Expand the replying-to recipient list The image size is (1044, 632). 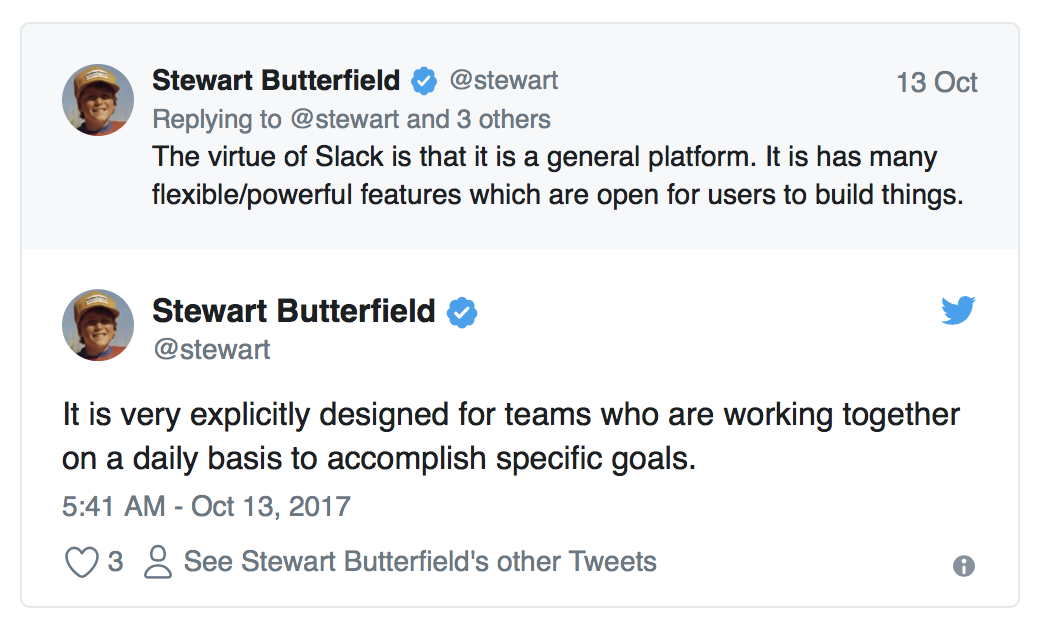tap(350, 119)
